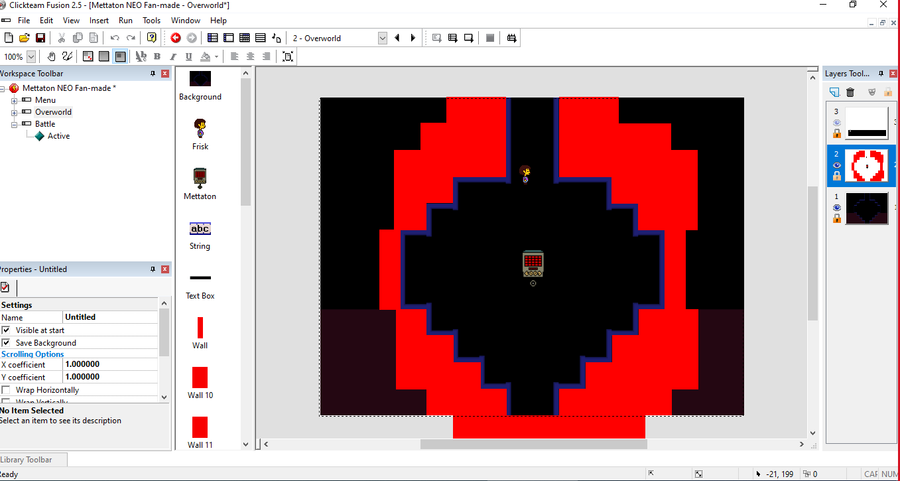Toggle the lock on layer 2
900x481 pixels.
click(x=837, y=176)
